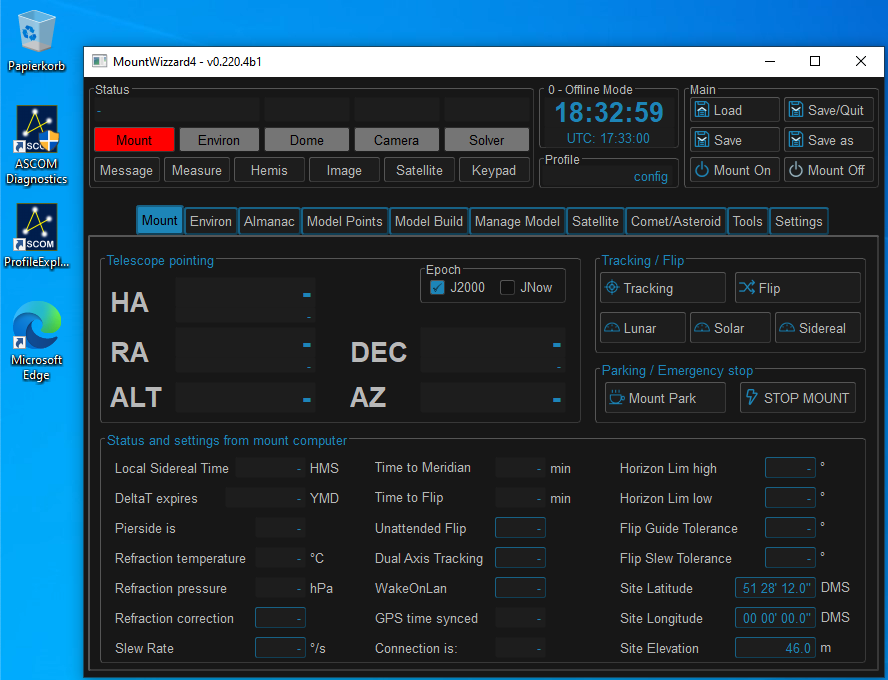Click the WakeOnLan field
888x680 pixels.
point(520,588)
